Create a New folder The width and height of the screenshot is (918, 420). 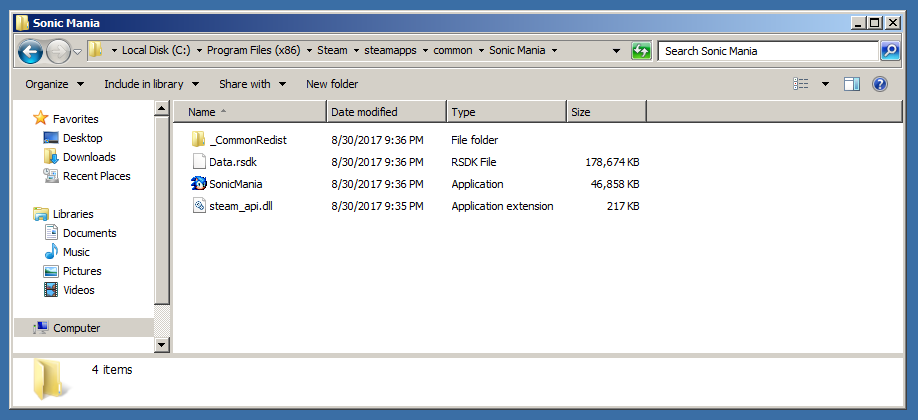pyautogui.click(x=332, y=84)
